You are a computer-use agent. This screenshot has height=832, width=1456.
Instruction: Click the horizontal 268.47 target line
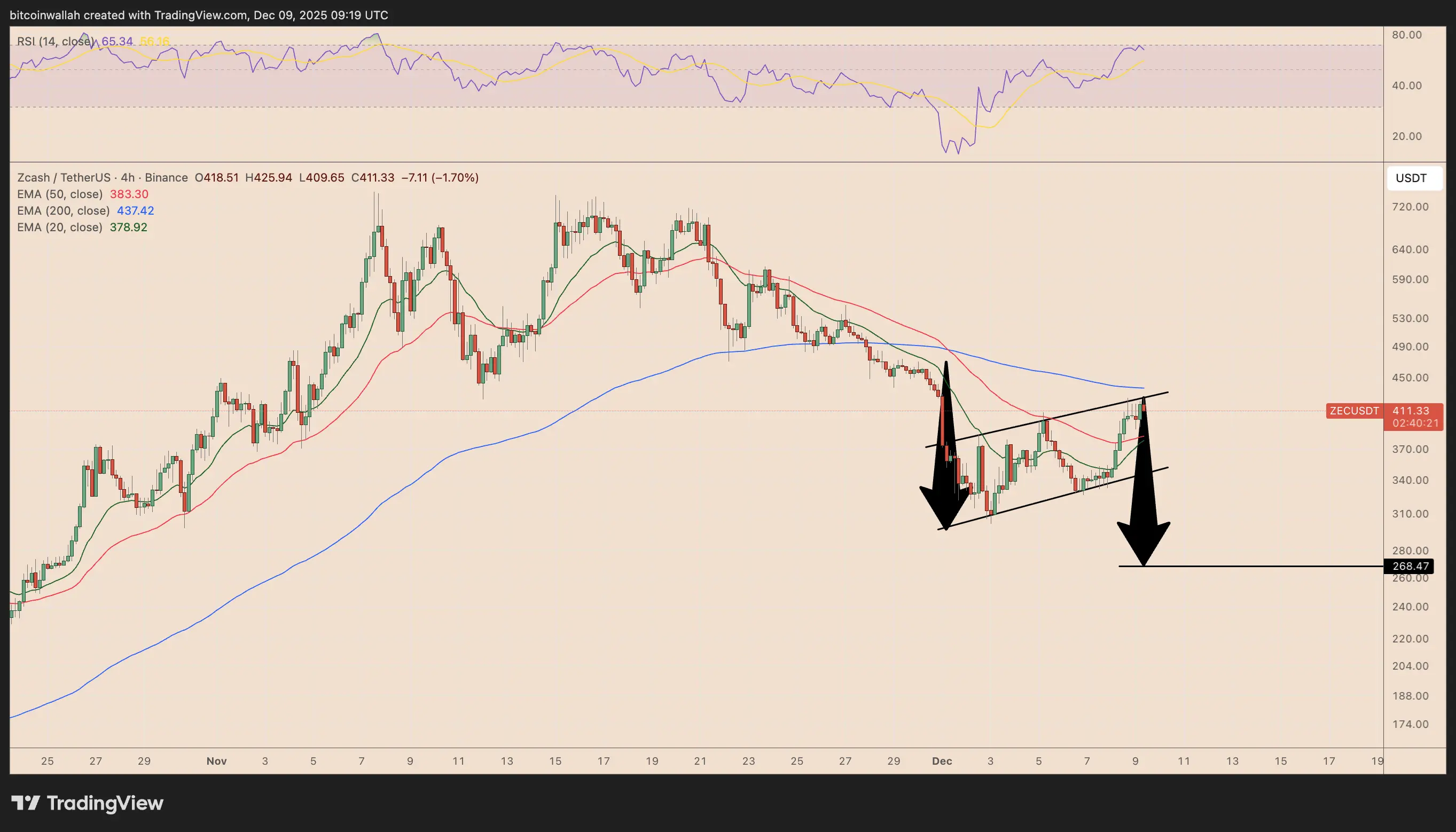[1257, 566]
